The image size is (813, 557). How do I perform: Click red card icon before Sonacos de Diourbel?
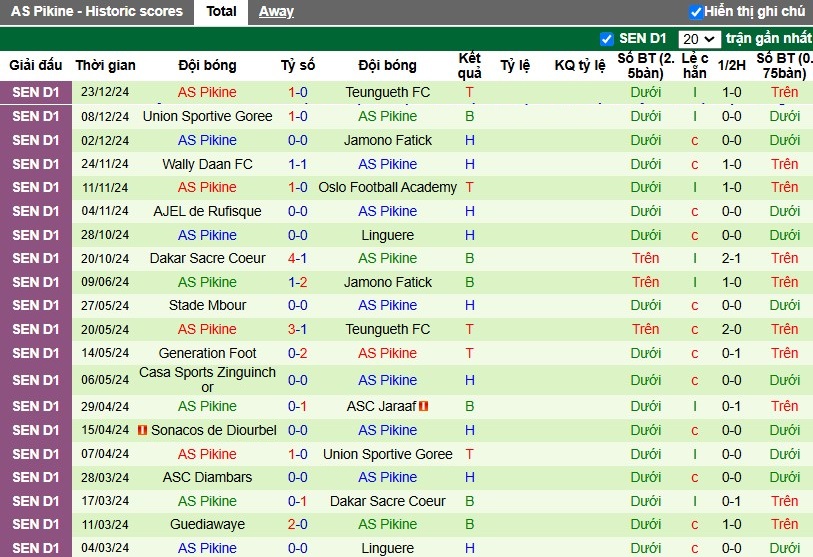click(143, 430)
